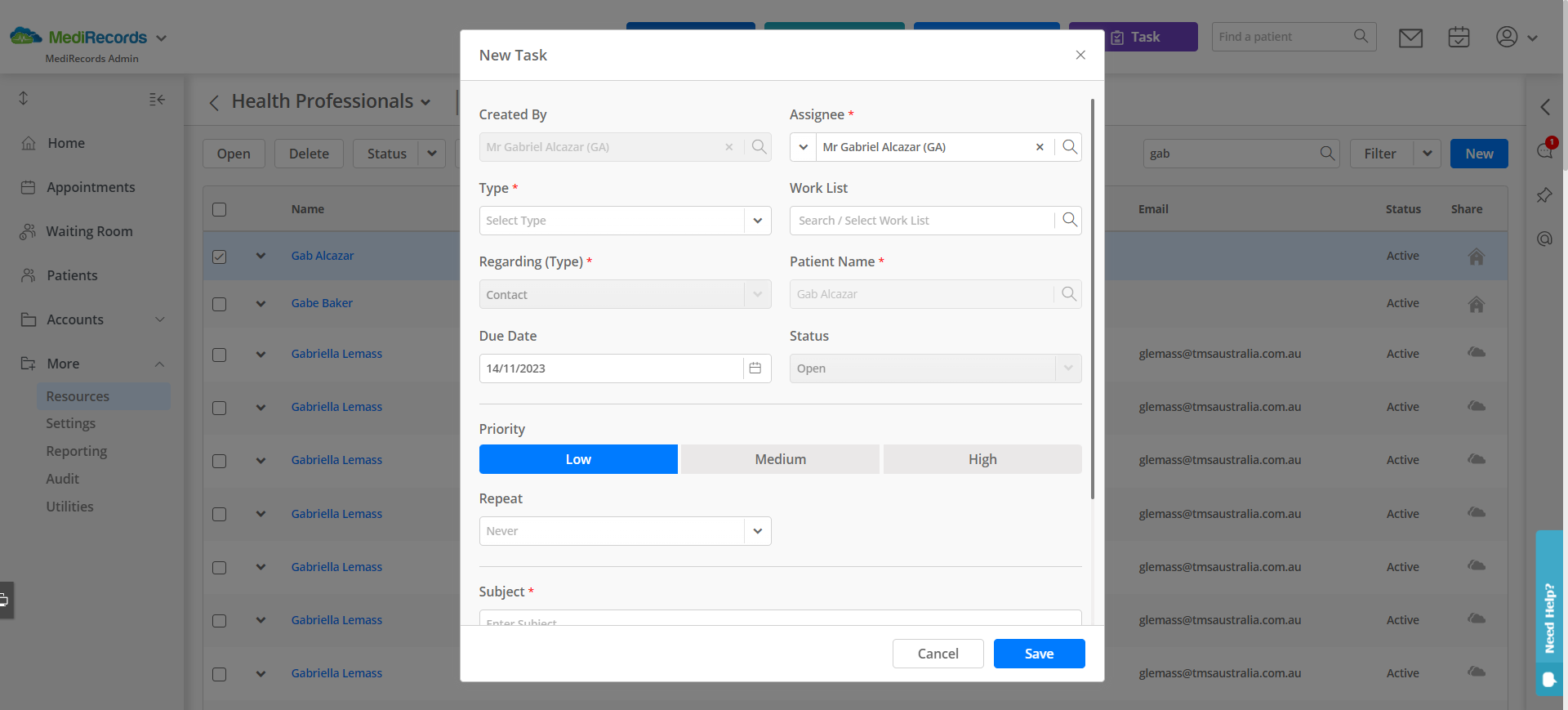This screenshot has height=710, width=1568.
Task: Expand the Filter dropdown arrow
Action: pos(1428,154)
